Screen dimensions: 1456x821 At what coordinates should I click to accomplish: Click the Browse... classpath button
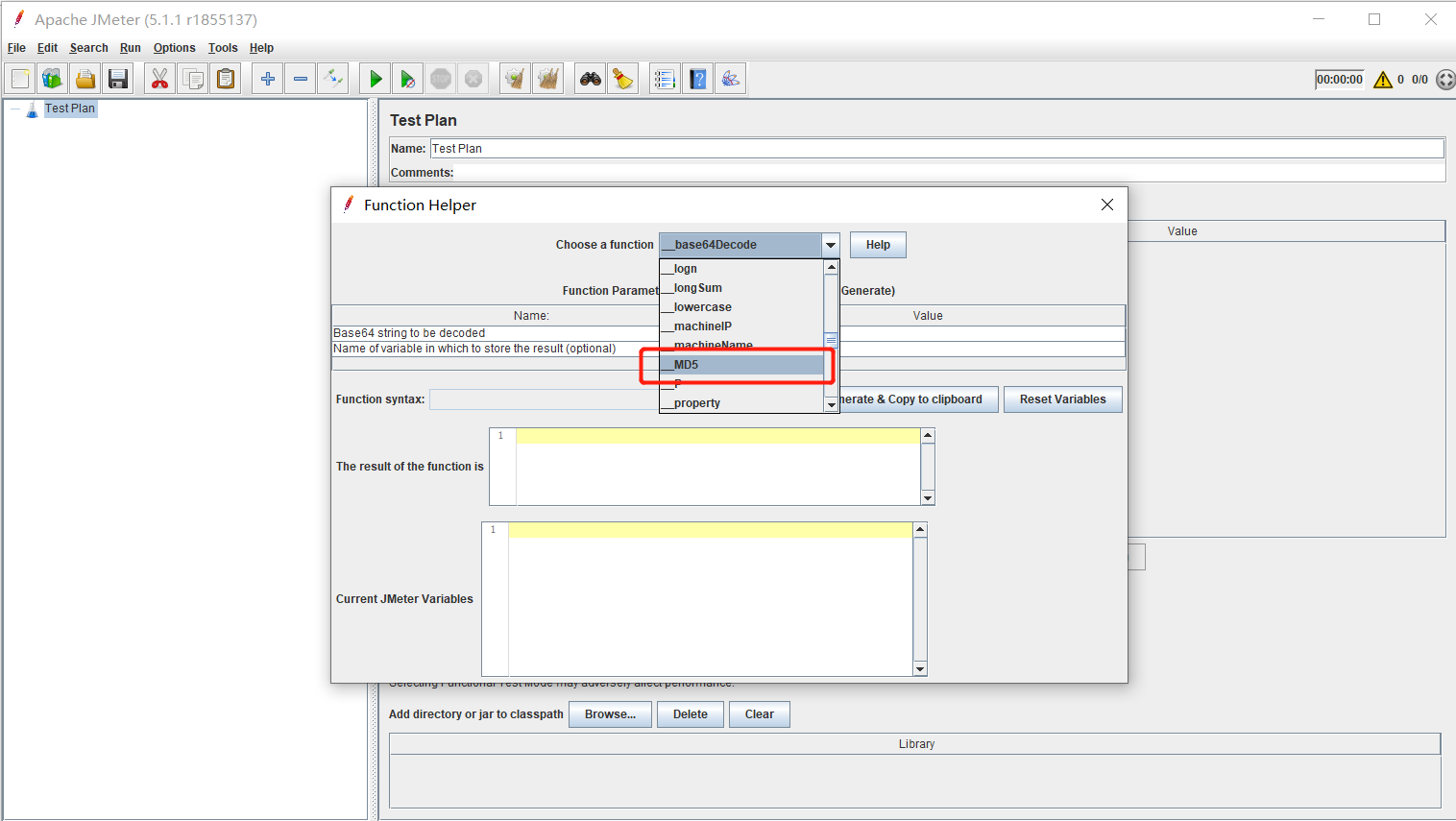610,714
